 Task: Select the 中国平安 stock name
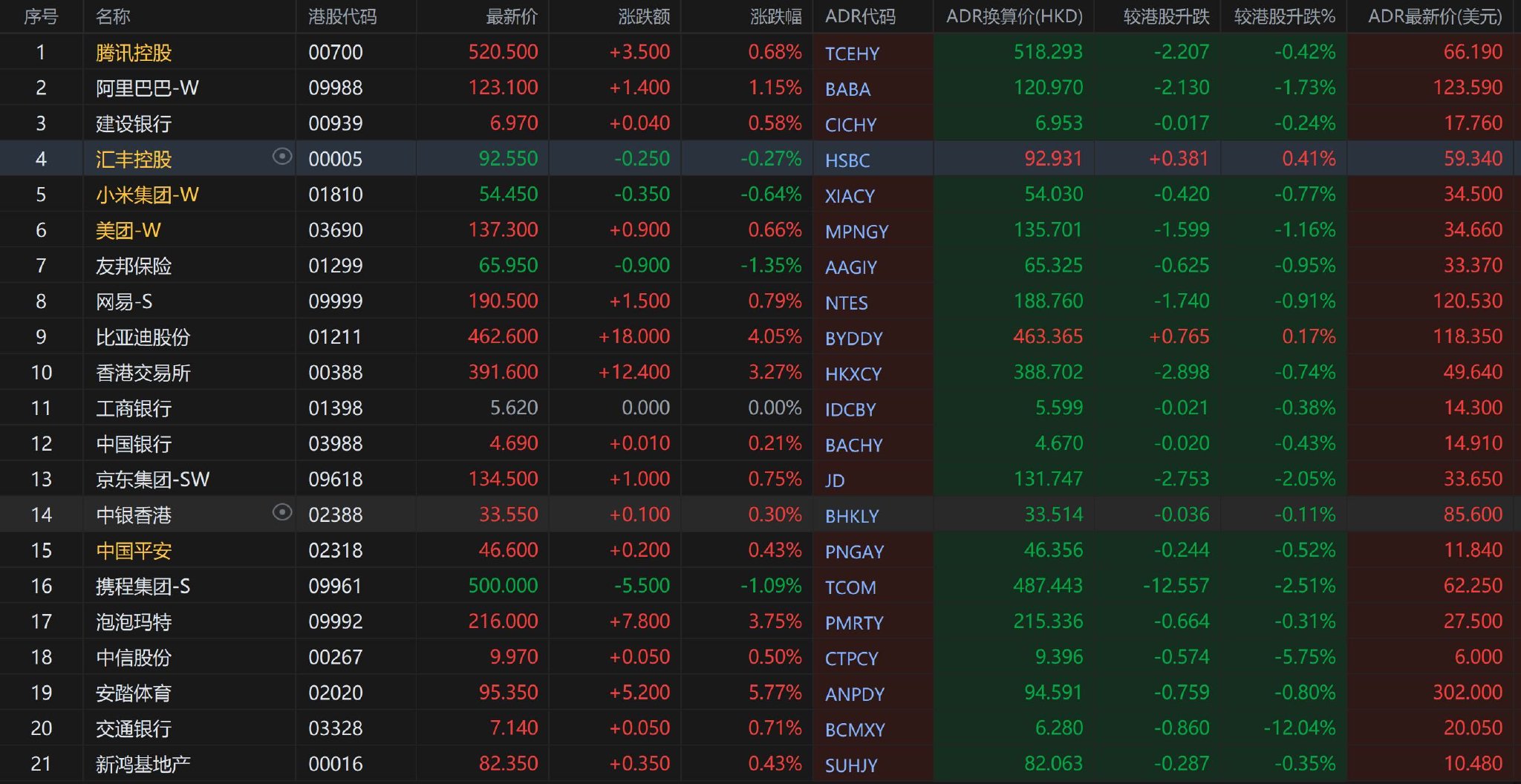[x=134, y=551]
